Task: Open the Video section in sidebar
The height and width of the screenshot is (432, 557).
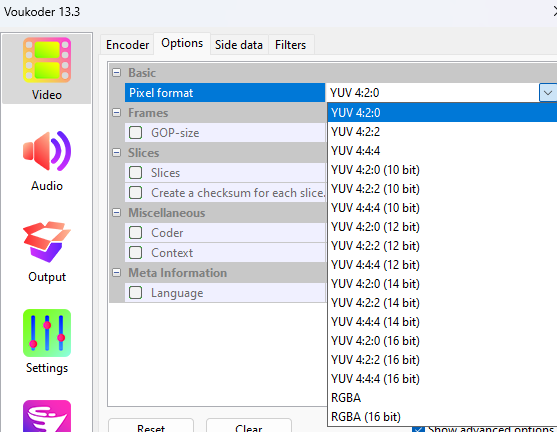Action: (47, 69)
